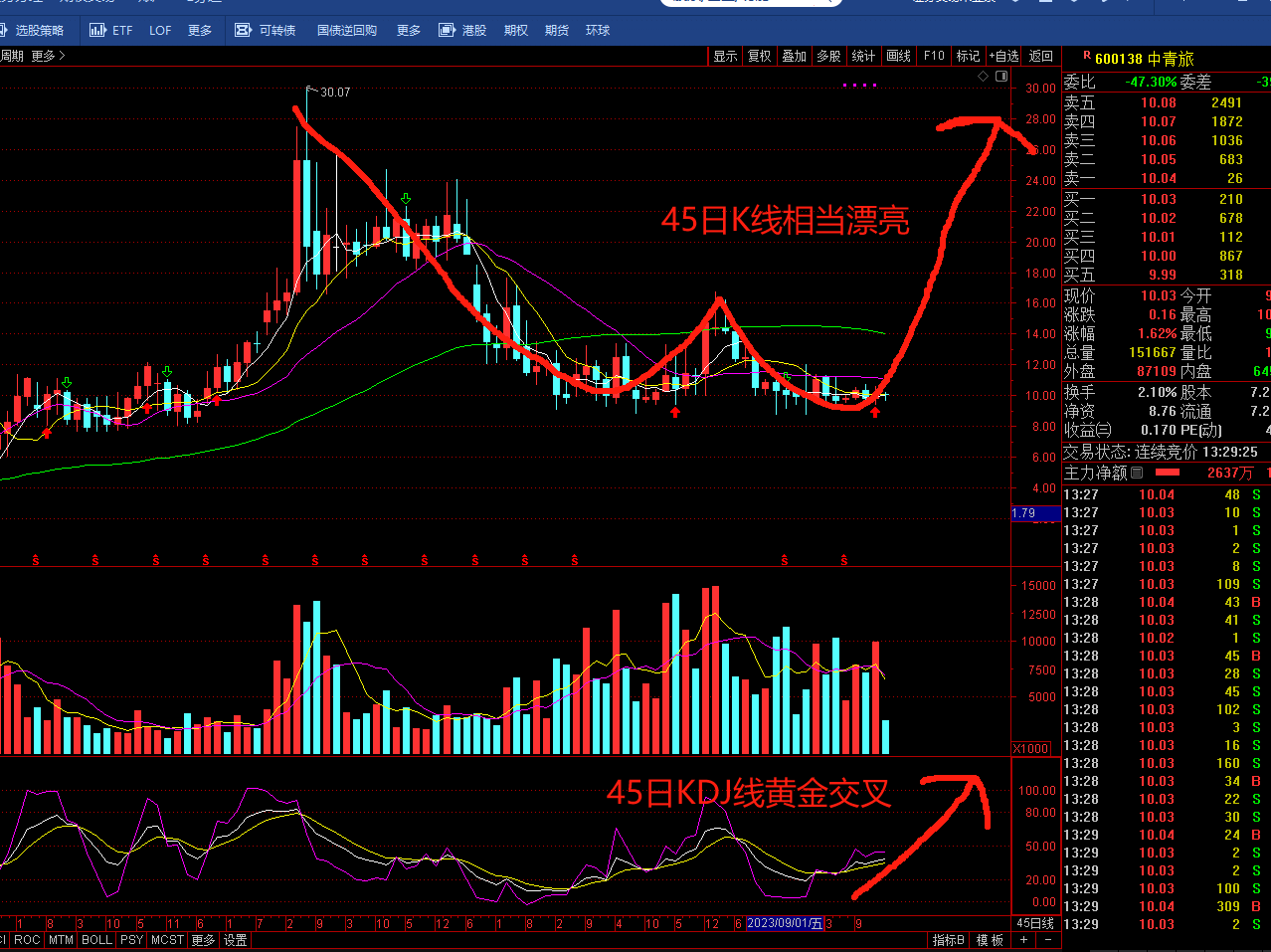Select the MCST indicator tab

click(x=168, y=940)
